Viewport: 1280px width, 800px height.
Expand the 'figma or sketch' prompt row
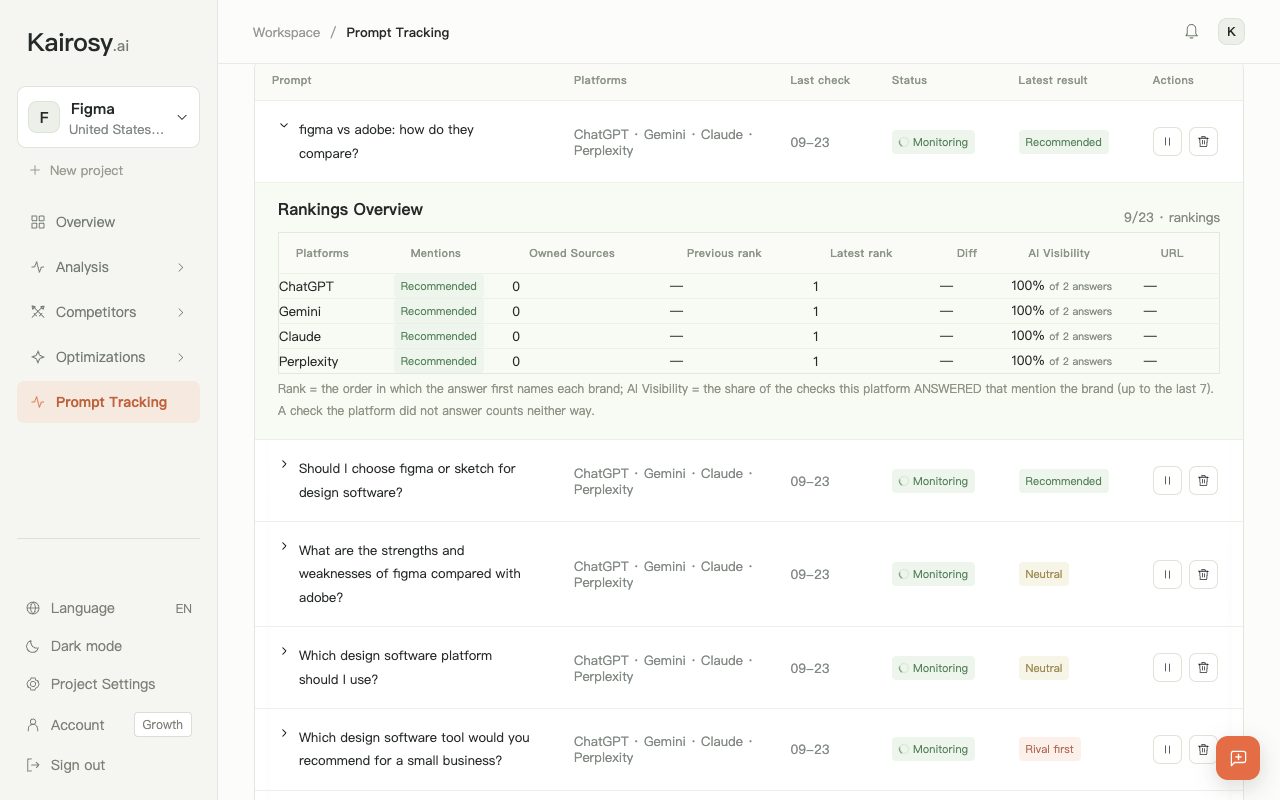(284, 464)
